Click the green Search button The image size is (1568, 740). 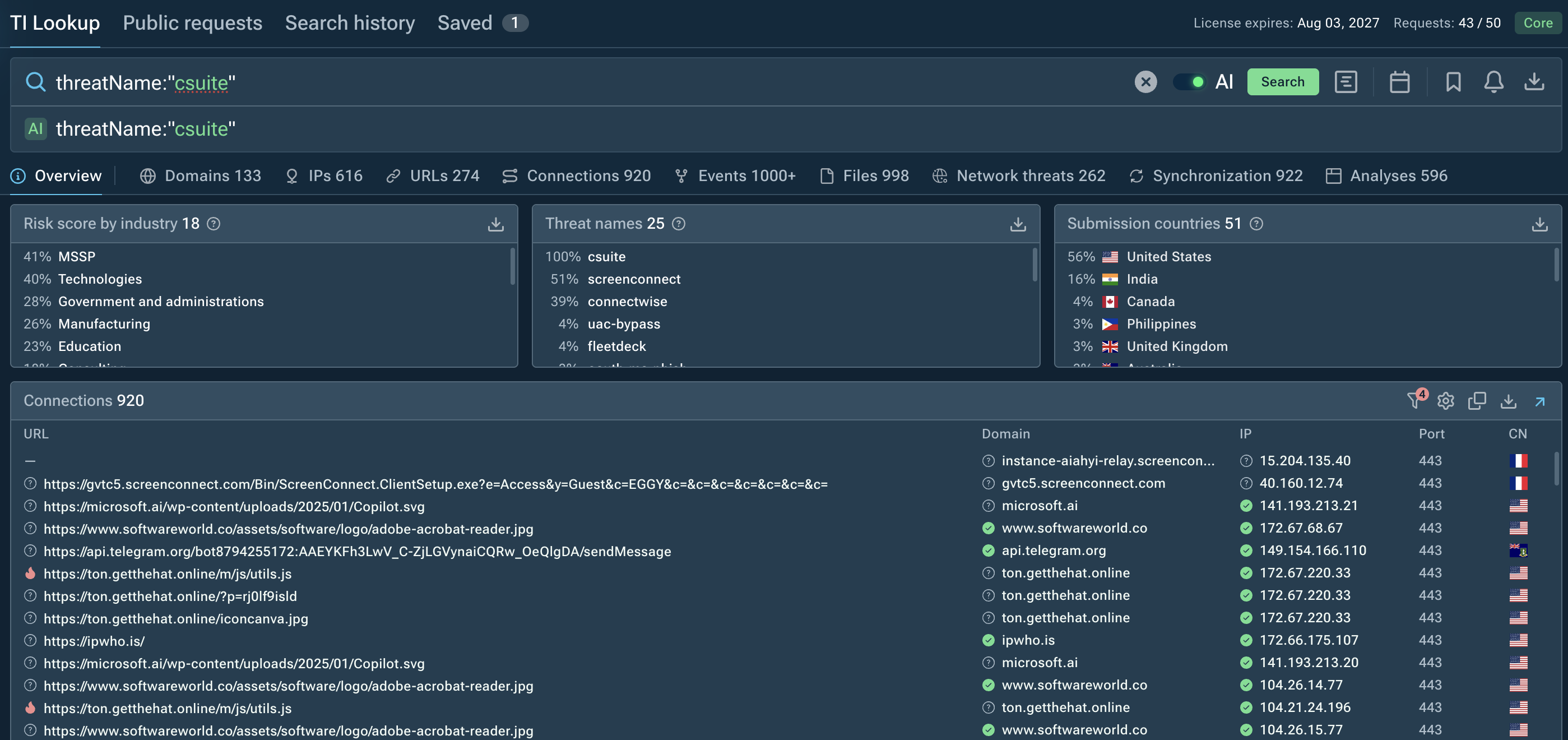pyautogui.click(x=1283, y=82)
